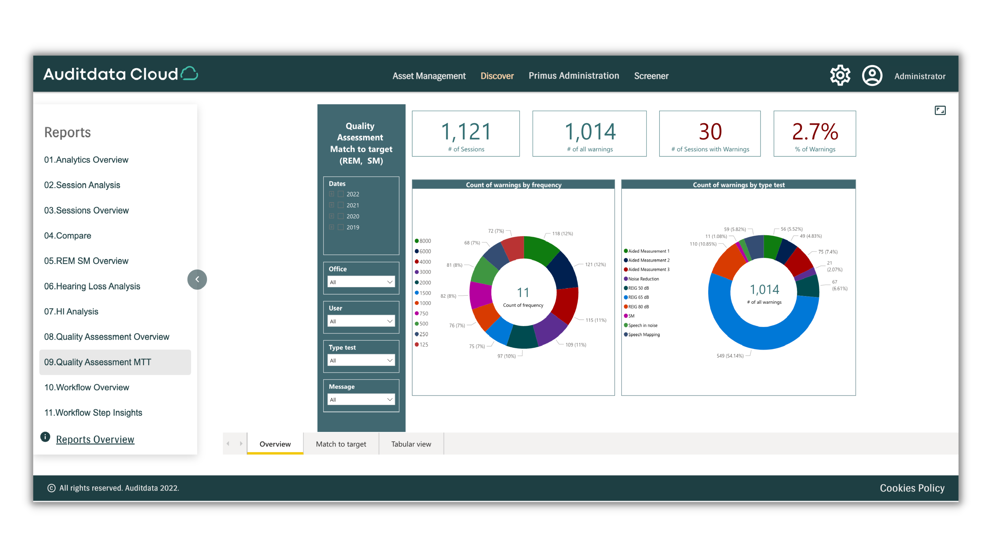This screenshot has height=558, width=992.
Task: Open the 10.Workflow Overview report
Action: 87,387
